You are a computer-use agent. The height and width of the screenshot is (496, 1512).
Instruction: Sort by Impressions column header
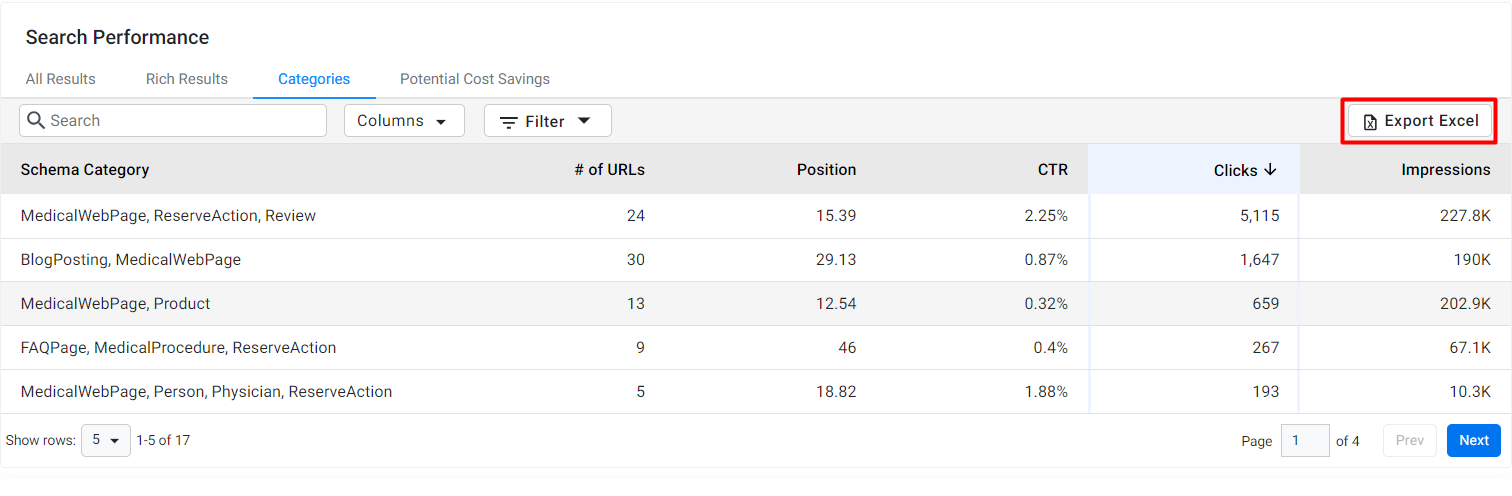tap(1446, 170)
